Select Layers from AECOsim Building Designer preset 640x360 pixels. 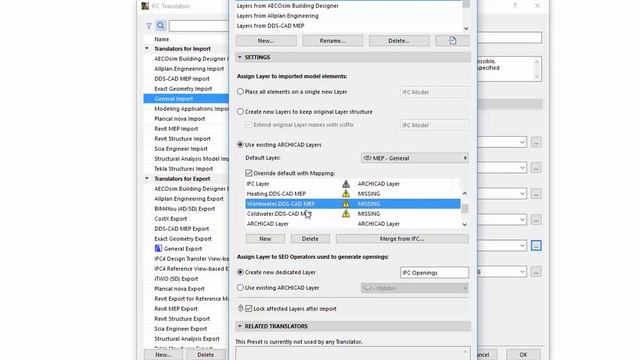(x=287, y=6)
